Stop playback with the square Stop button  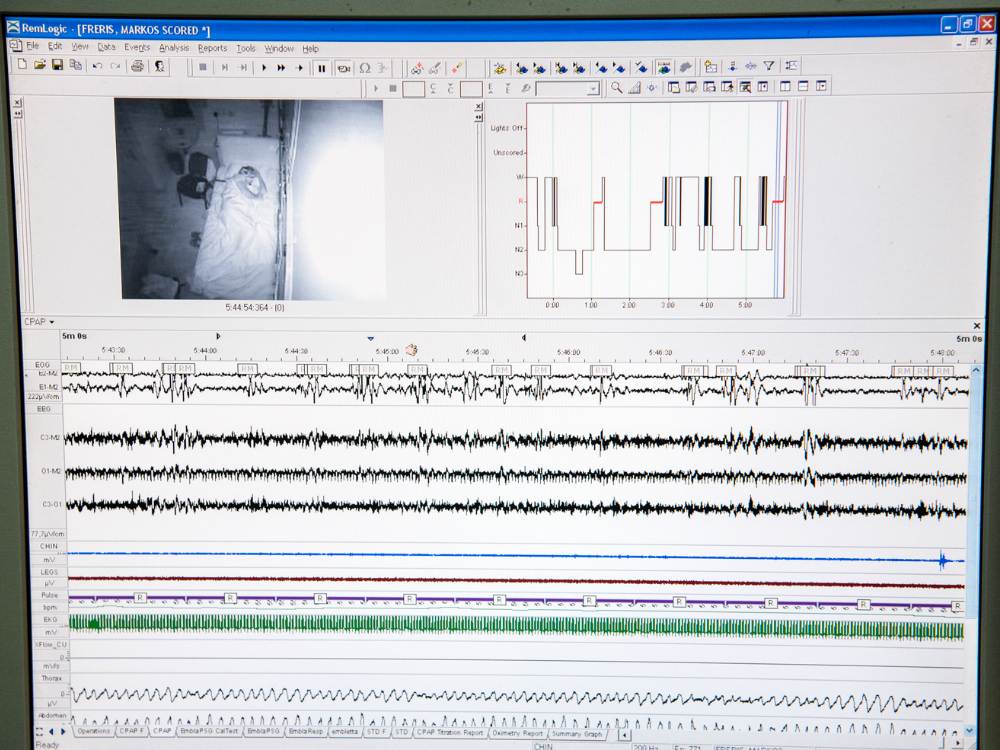pos(203,67)
